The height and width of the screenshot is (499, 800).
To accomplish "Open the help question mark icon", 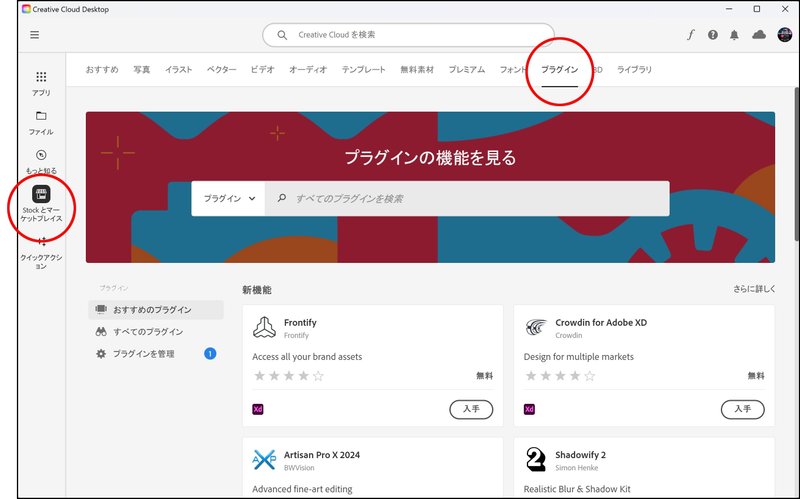I will (x=713, y=35).
